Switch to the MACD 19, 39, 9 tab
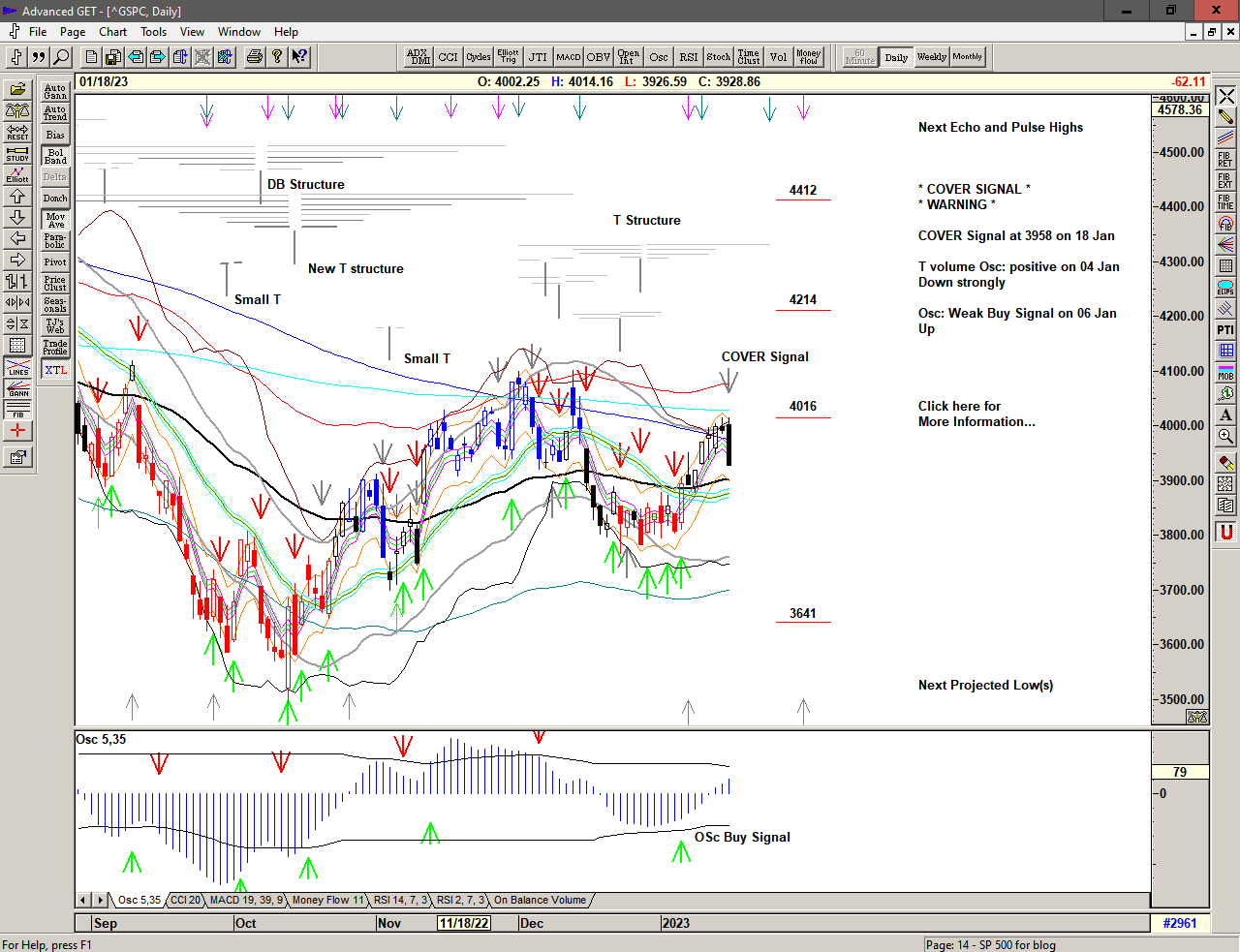Viewport: 1240px width, 952px height. (246, 901)
